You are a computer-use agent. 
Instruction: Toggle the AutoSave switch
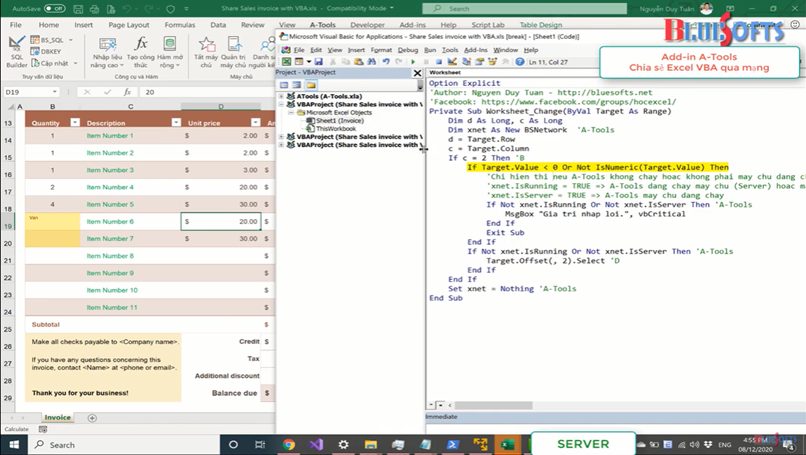pyautogui.click(x=54, y=8)
